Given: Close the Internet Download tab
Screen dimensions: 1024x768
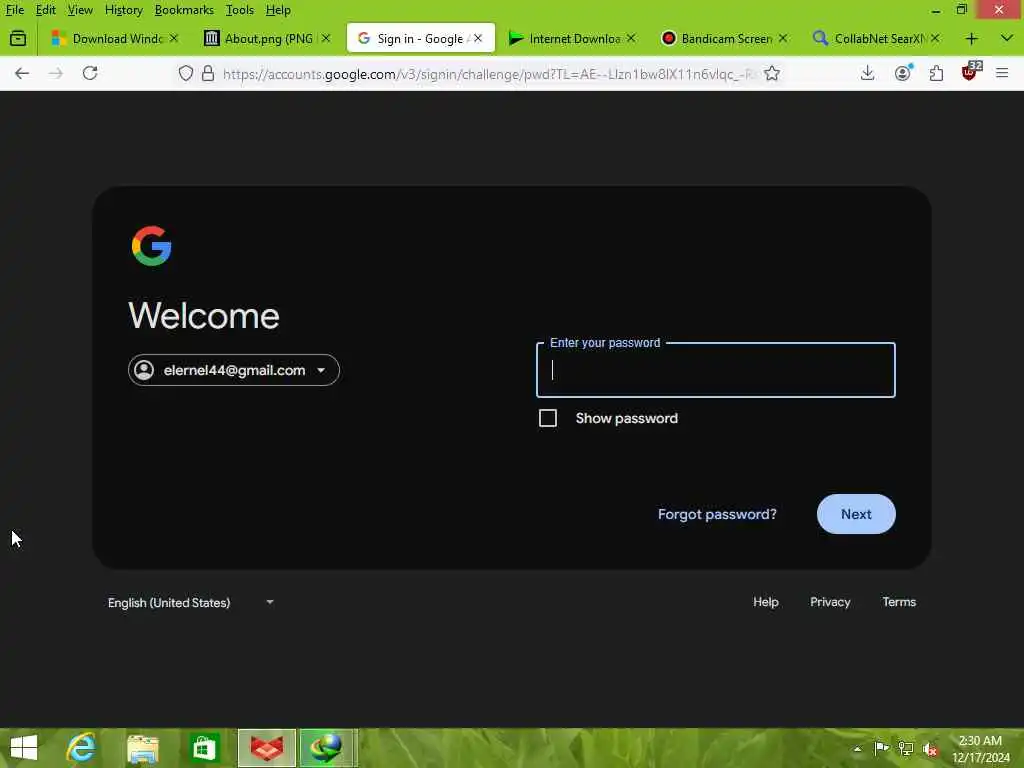Looking at the screenshot, I should (631, 39).
